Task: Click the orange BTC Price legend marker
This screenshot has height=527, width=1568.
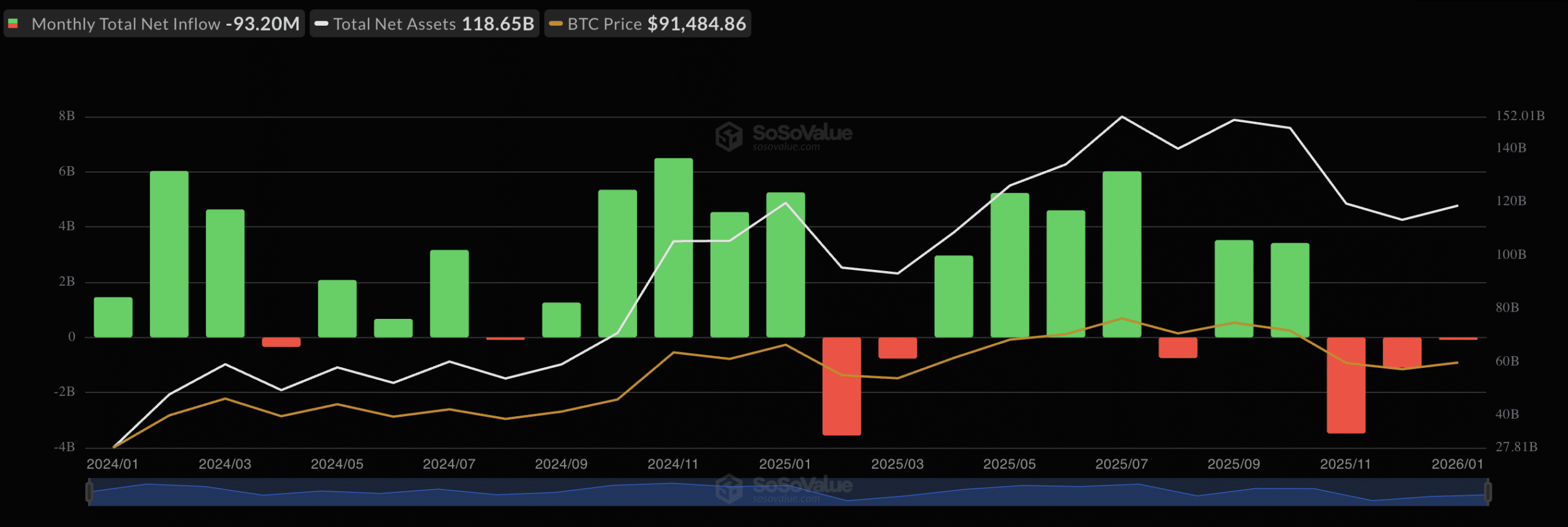Action: coord(556,24)
